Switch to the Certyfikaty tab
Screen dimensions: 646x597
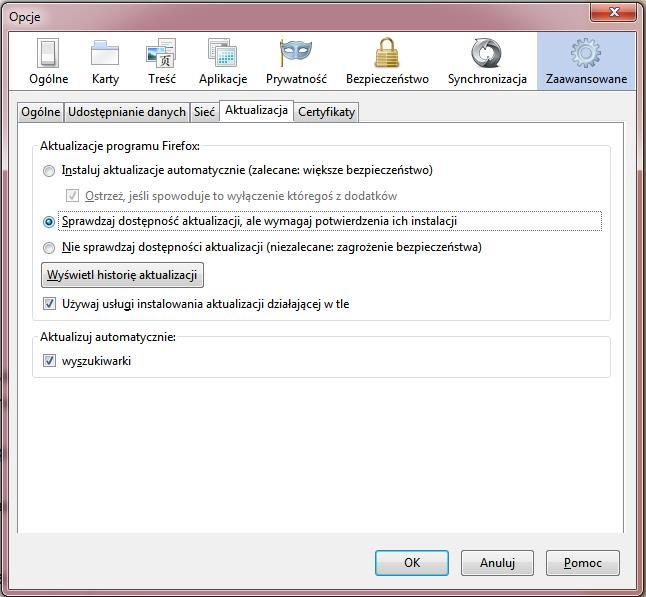click(326, 112)
